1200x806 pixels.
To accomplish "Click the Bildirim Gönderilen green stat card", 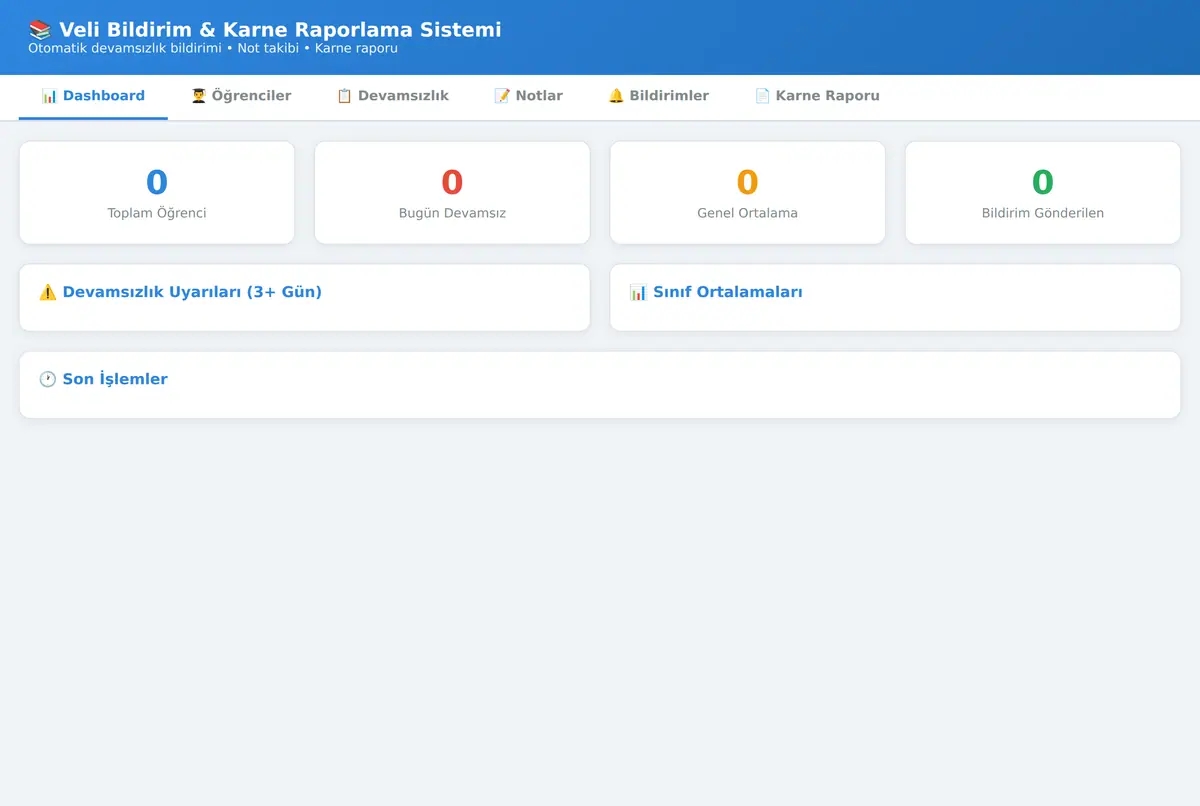I will pyautogui.click(x=1043, y=192).
